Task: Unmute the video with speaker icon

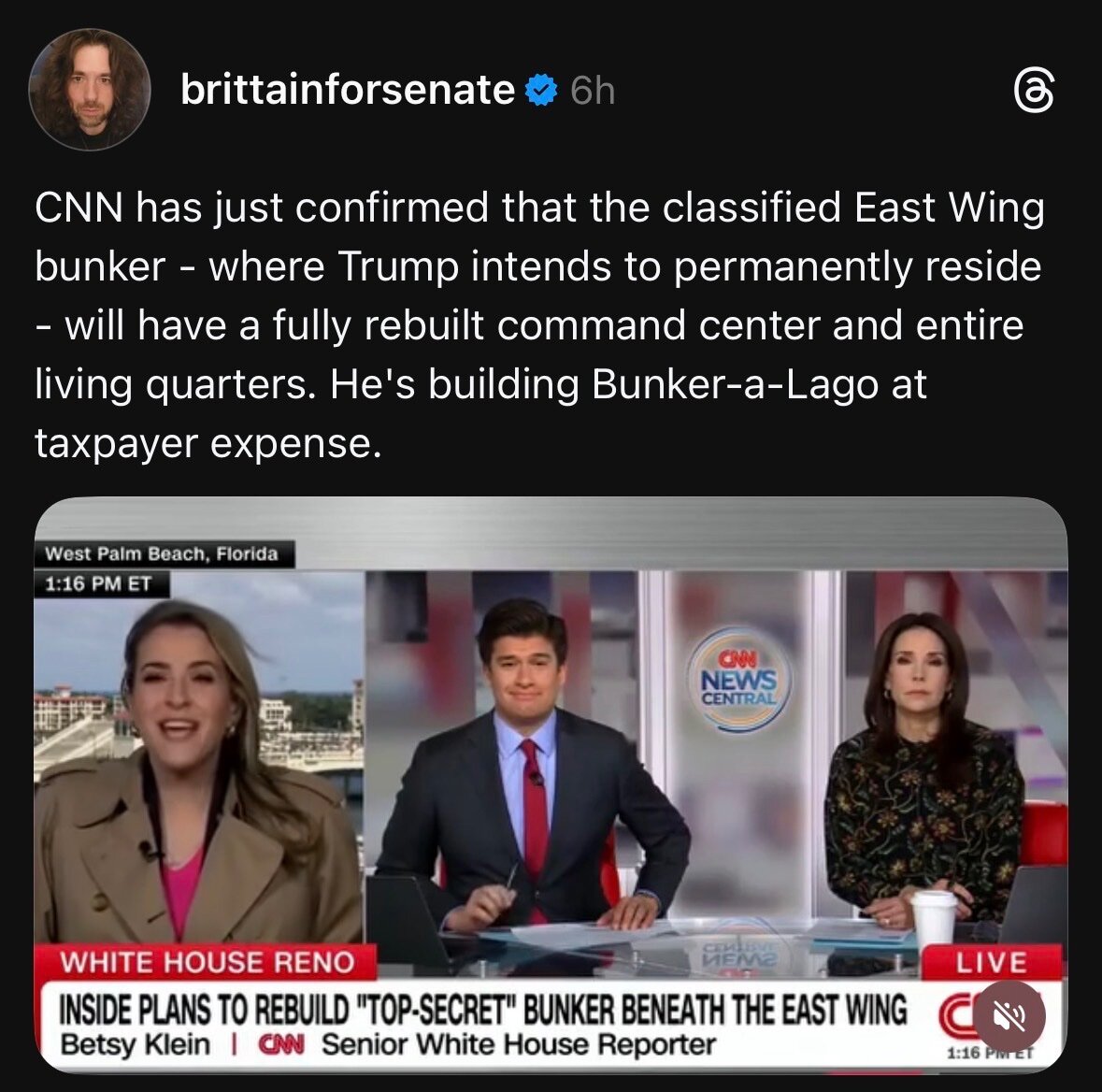Action: point(1009,1015)
